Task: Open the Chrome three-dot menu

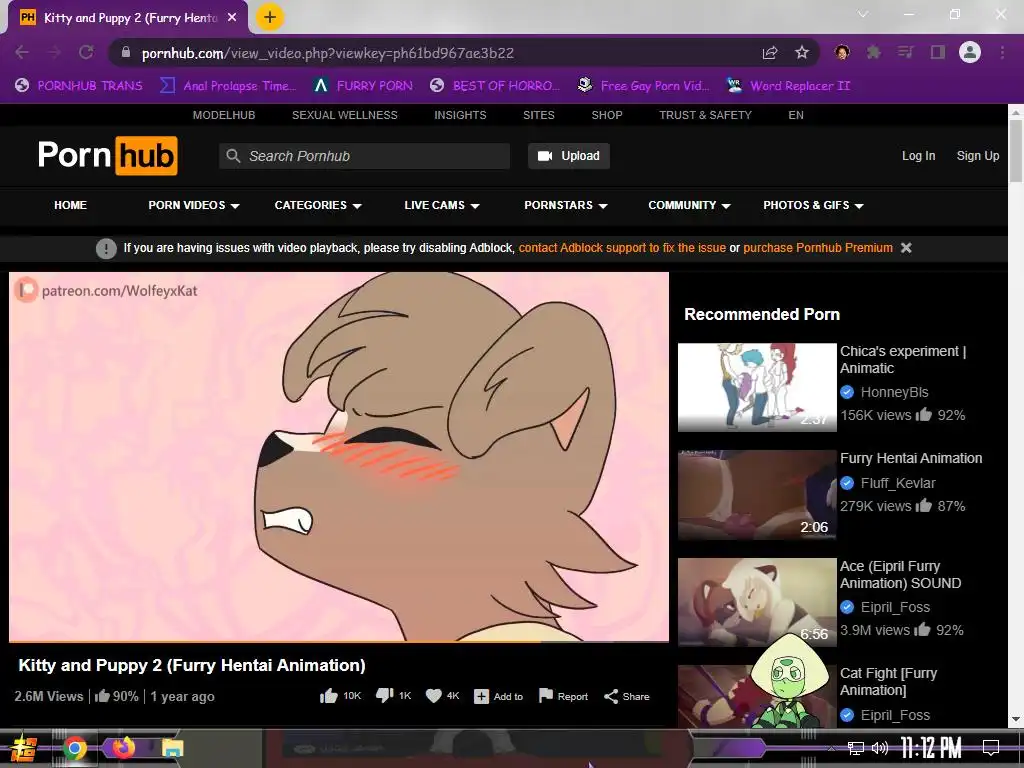Action: (x=1002, y=52)
